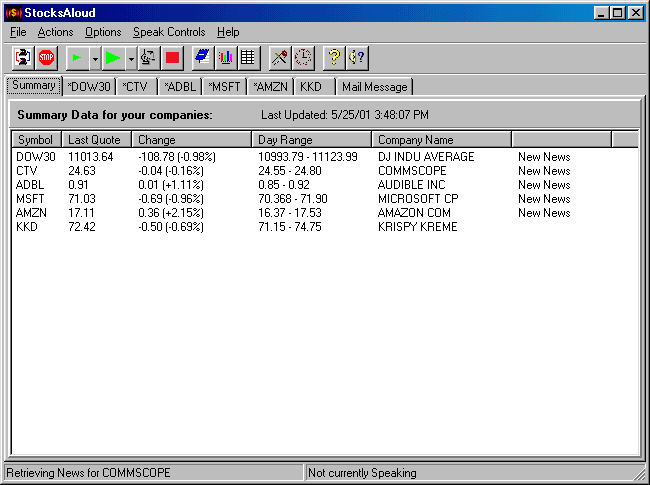Click the yellow question mark help icon
This screenshot has width=650, height=485.
click(x=334, y=57)
